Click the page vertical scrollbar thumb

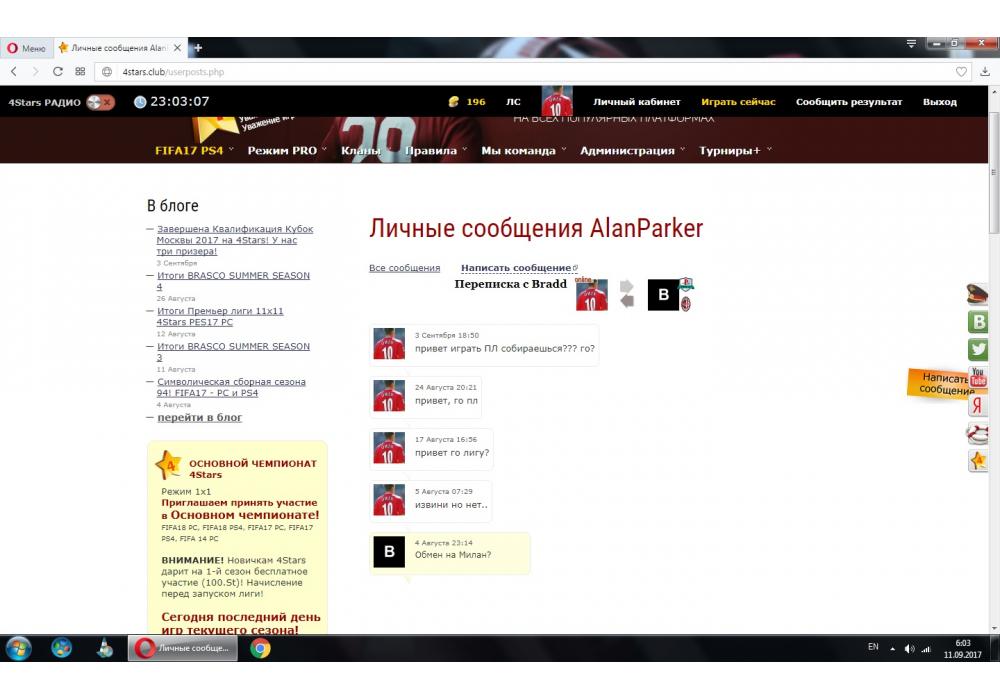[994, 172]
